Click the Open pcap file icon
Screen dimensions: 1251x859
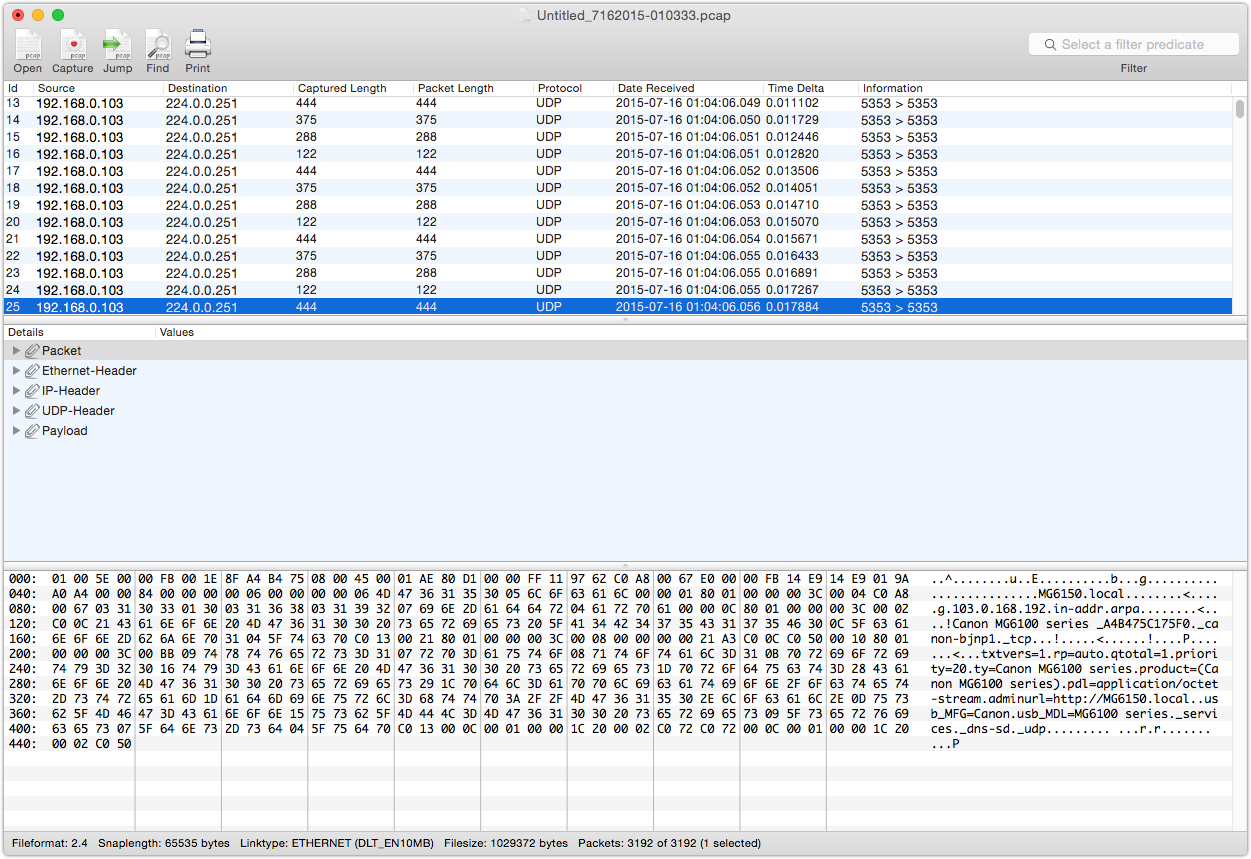coord(27,45)
